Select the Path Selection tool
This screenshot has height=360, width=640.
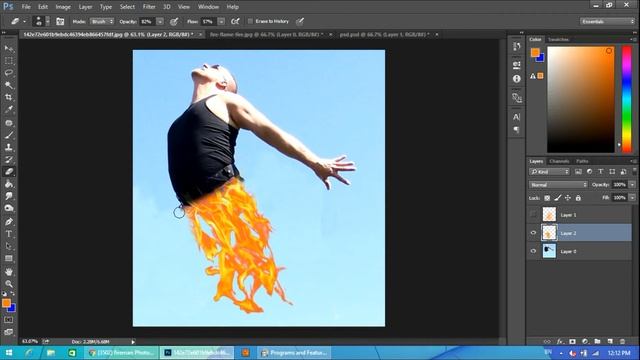click(x=9, y=246)
